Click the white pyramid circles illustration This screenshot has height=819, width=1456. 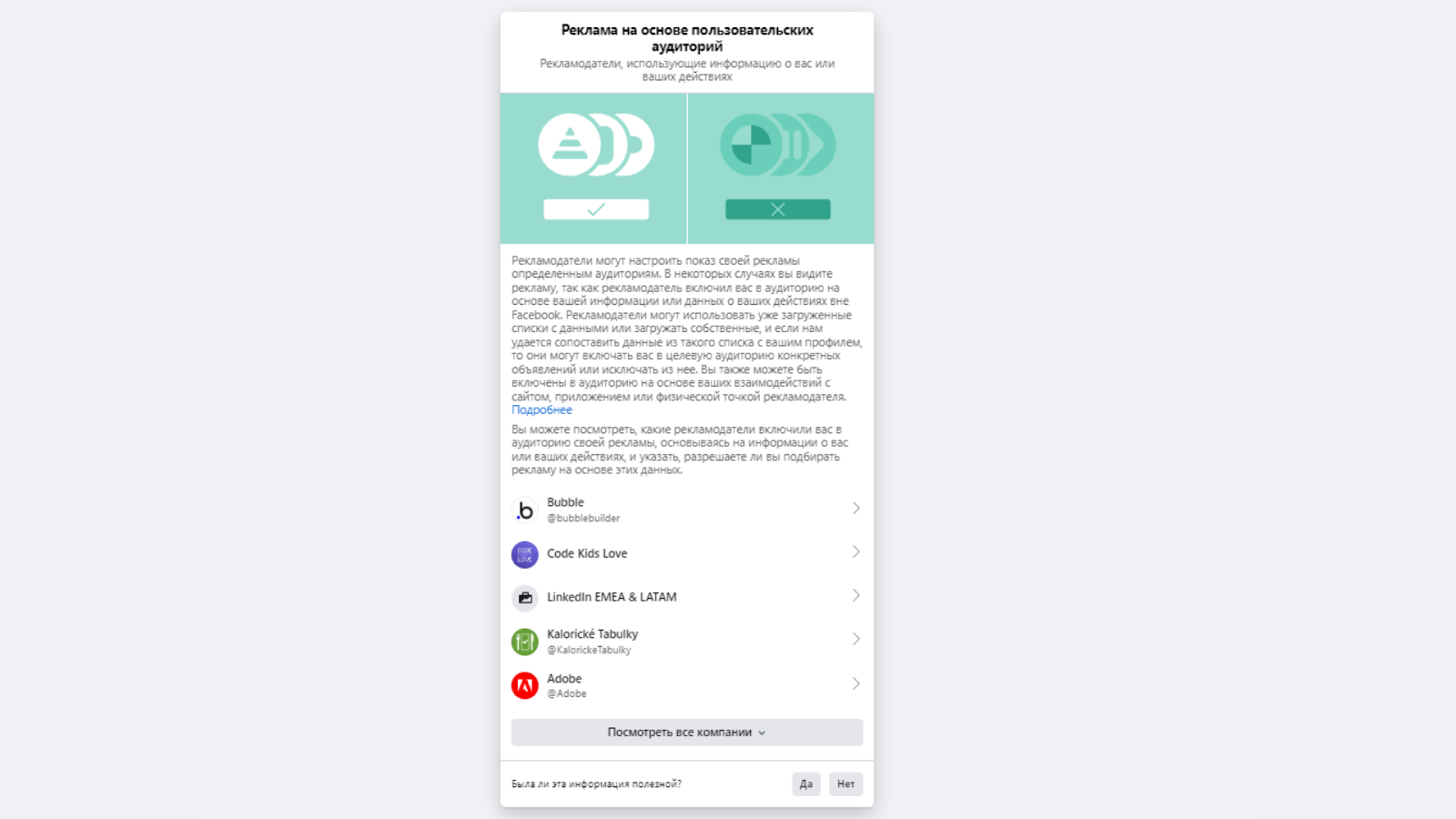(x=596, y=145)
